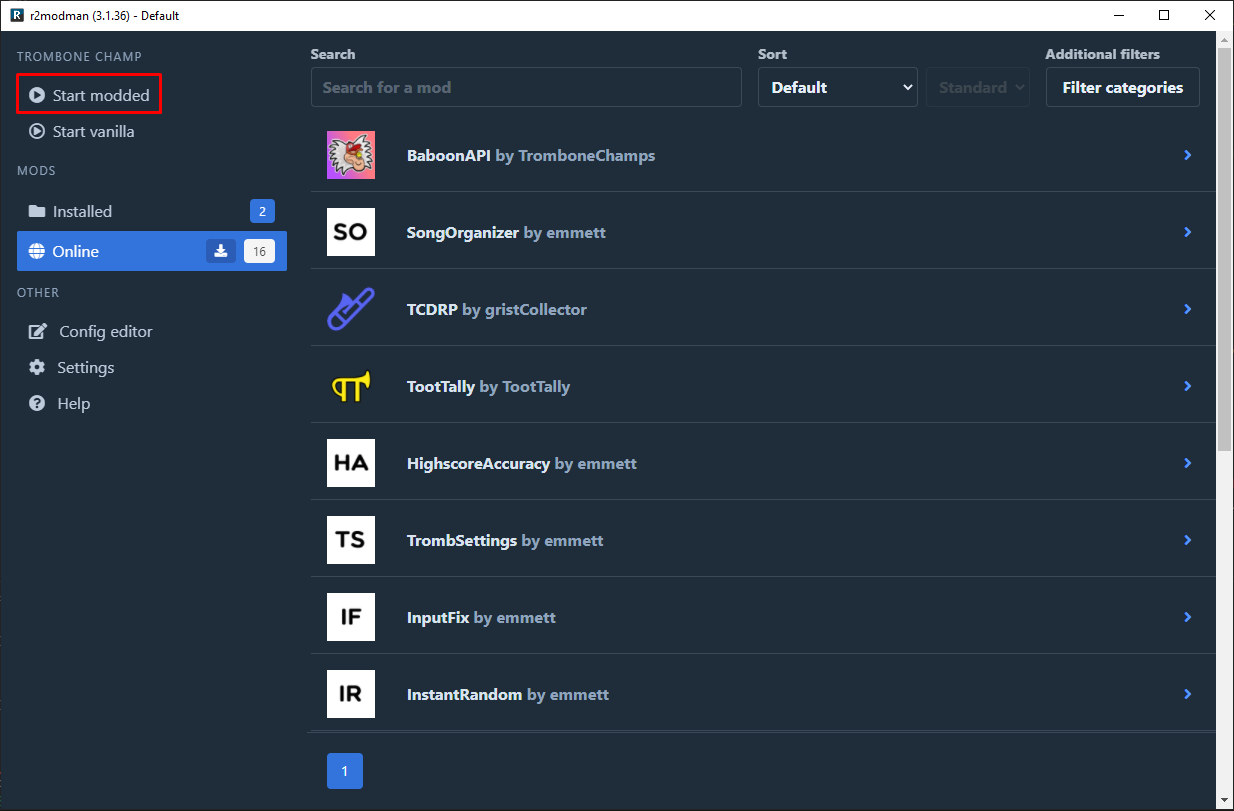The height and width of the screenshot is (811, 1234).
Task: Click the InstantRandom IR icon
Action: pos(351,694)
